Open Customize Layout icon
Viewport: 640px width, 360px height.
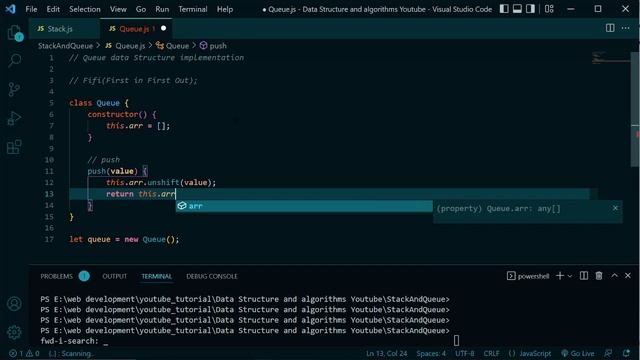coord(549,9)
